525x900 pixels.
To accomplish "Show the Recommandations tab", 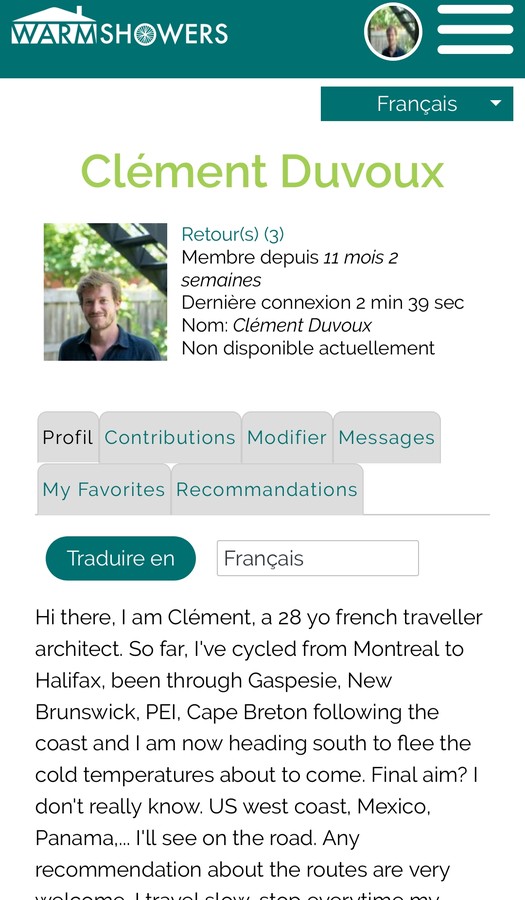I will point(267,489).
